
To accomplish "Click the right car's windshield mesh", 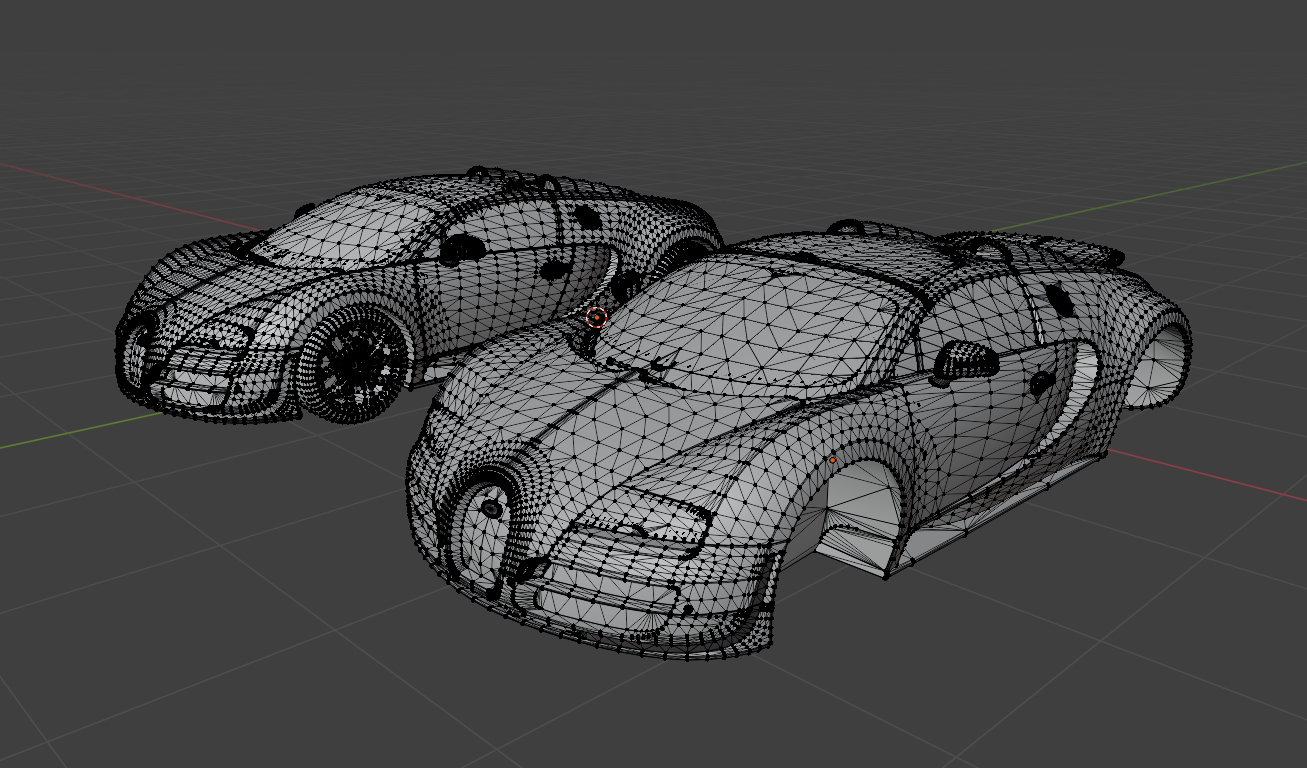I will click(748, 327).
